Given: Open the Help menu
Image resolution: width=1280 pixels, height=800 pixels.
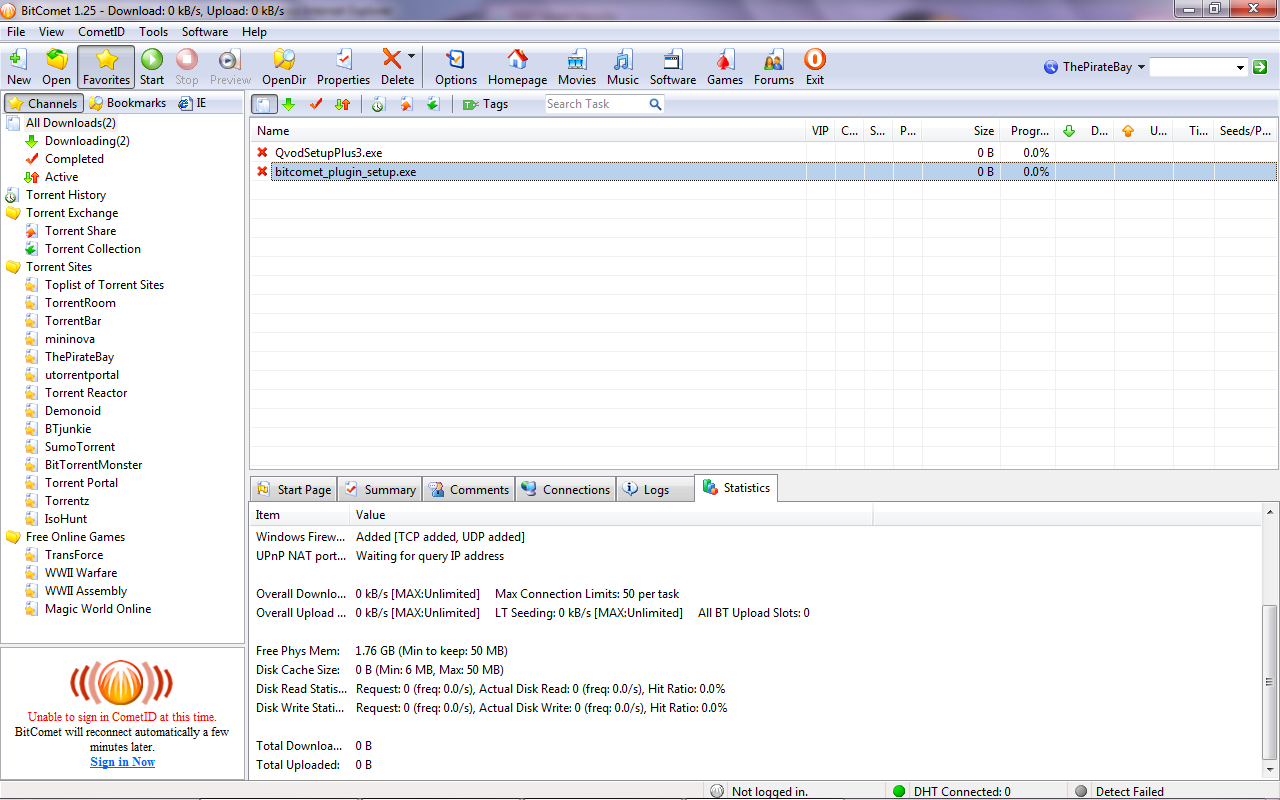Looking at the screenshot, I should tap(254, 32).
